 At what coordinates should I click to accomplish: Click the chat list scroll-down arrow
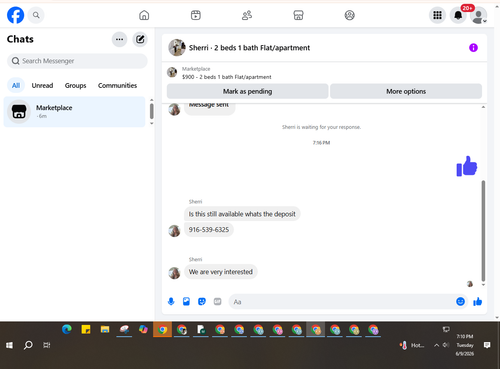152,123
